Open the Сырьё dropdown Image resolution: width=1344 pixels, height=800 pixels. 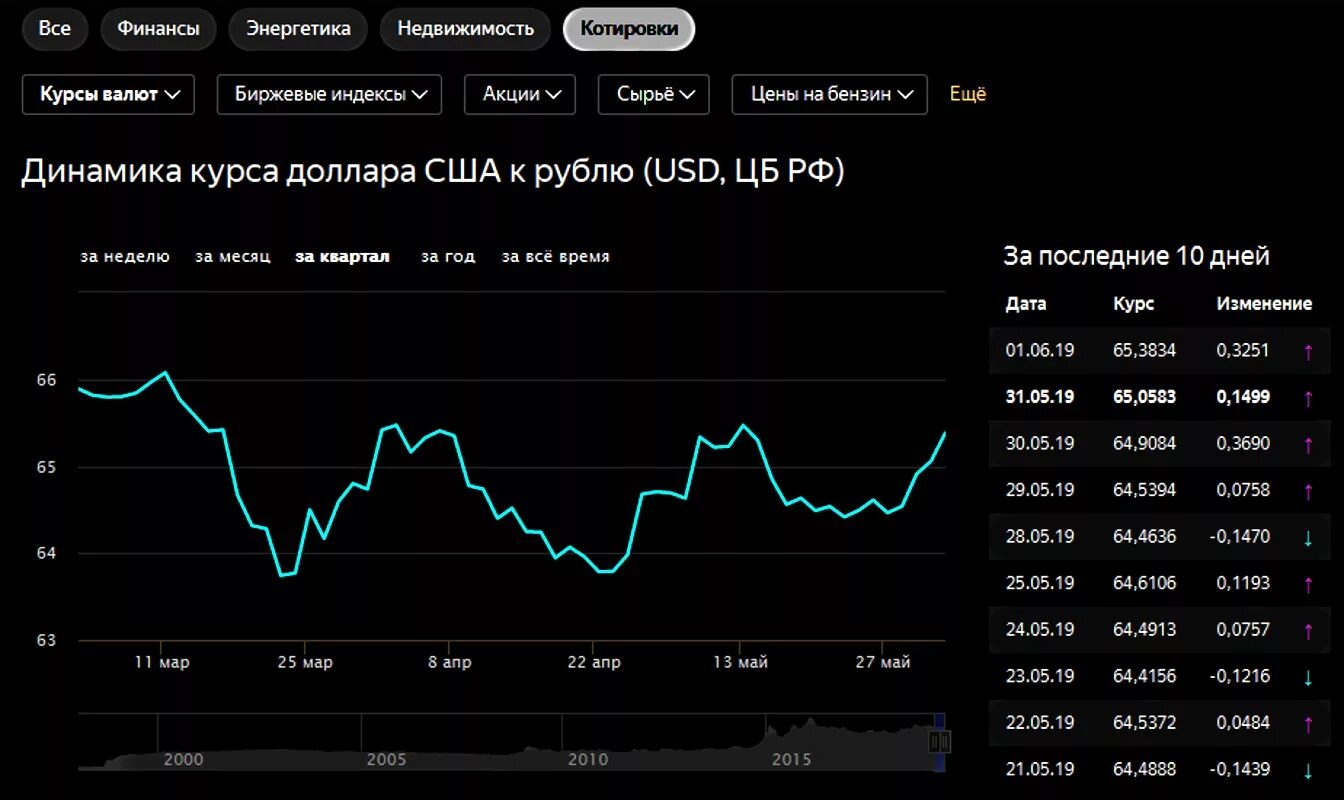click(x=654, y=95)
